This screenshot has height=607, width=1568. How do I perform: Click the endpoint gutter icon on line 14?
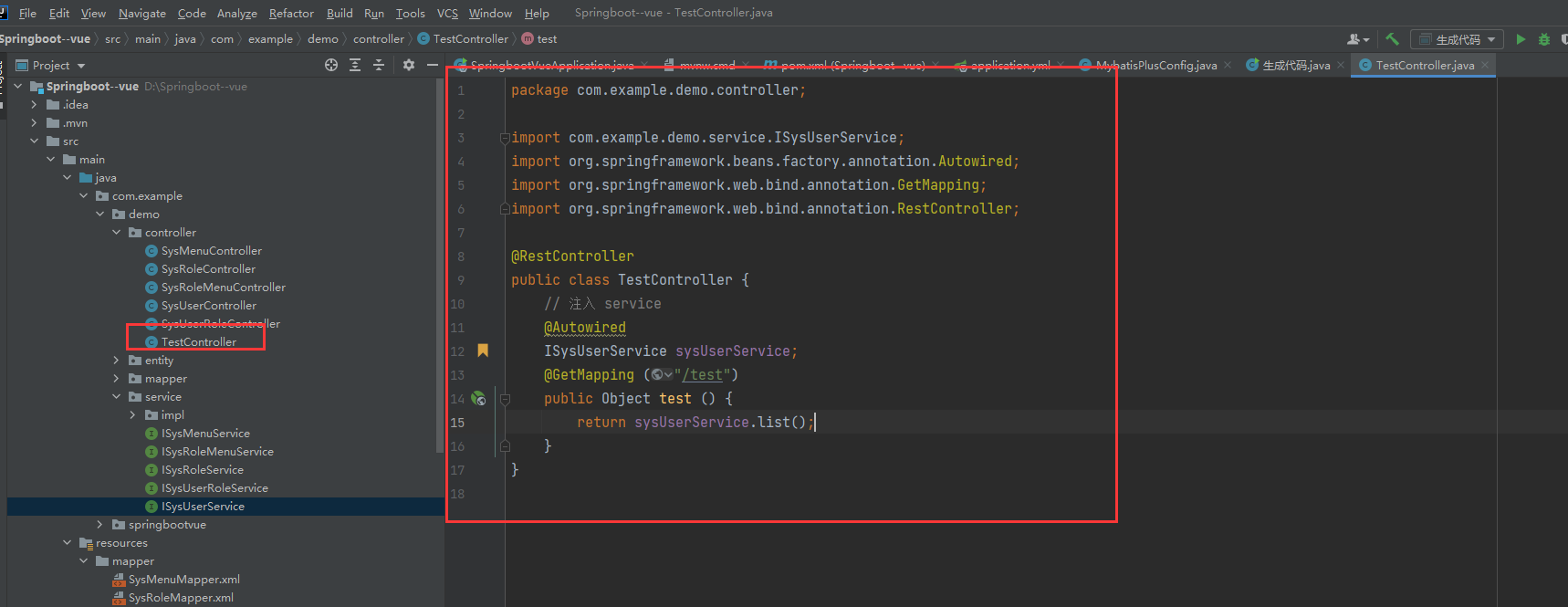[x=478, y=399]
